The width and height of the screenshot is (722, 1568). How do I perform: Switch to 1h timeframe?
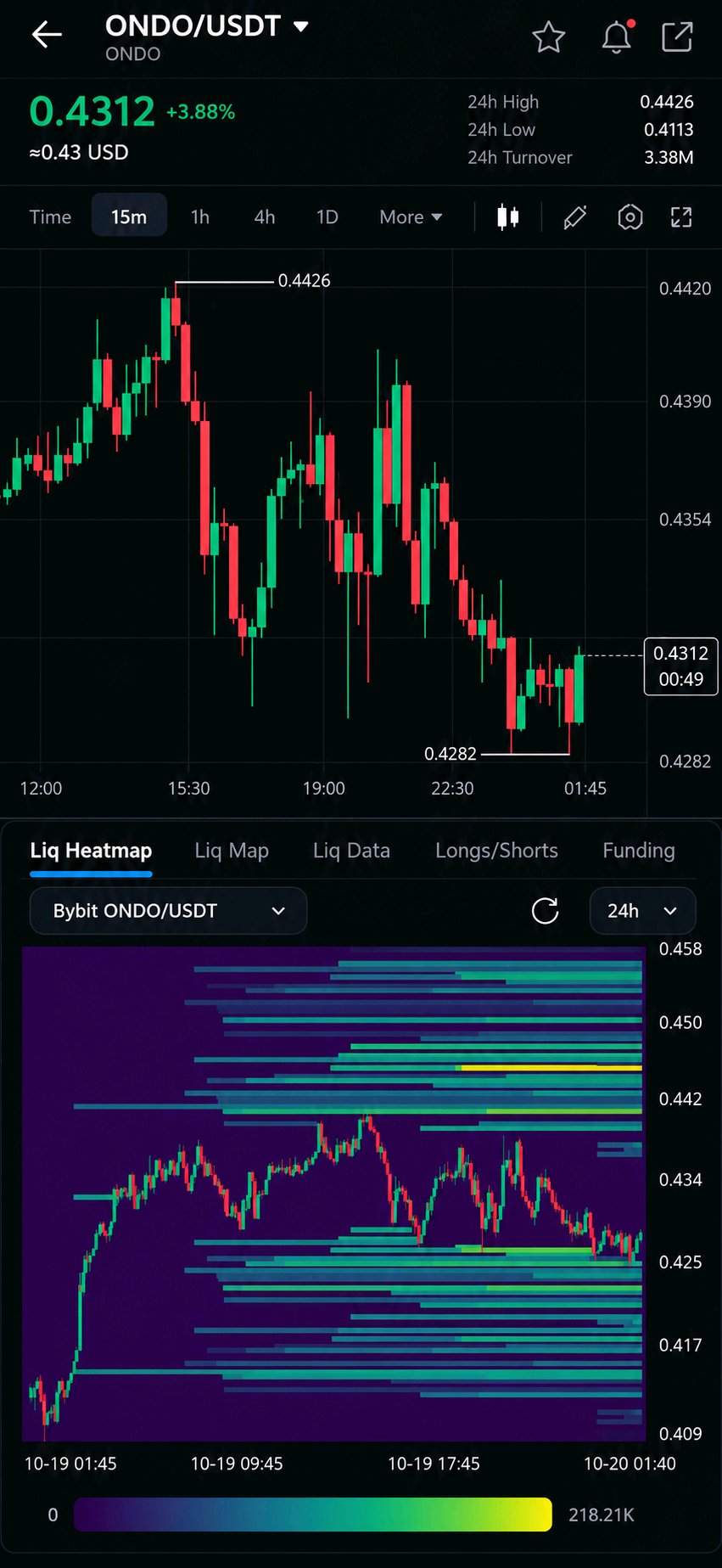200,216
